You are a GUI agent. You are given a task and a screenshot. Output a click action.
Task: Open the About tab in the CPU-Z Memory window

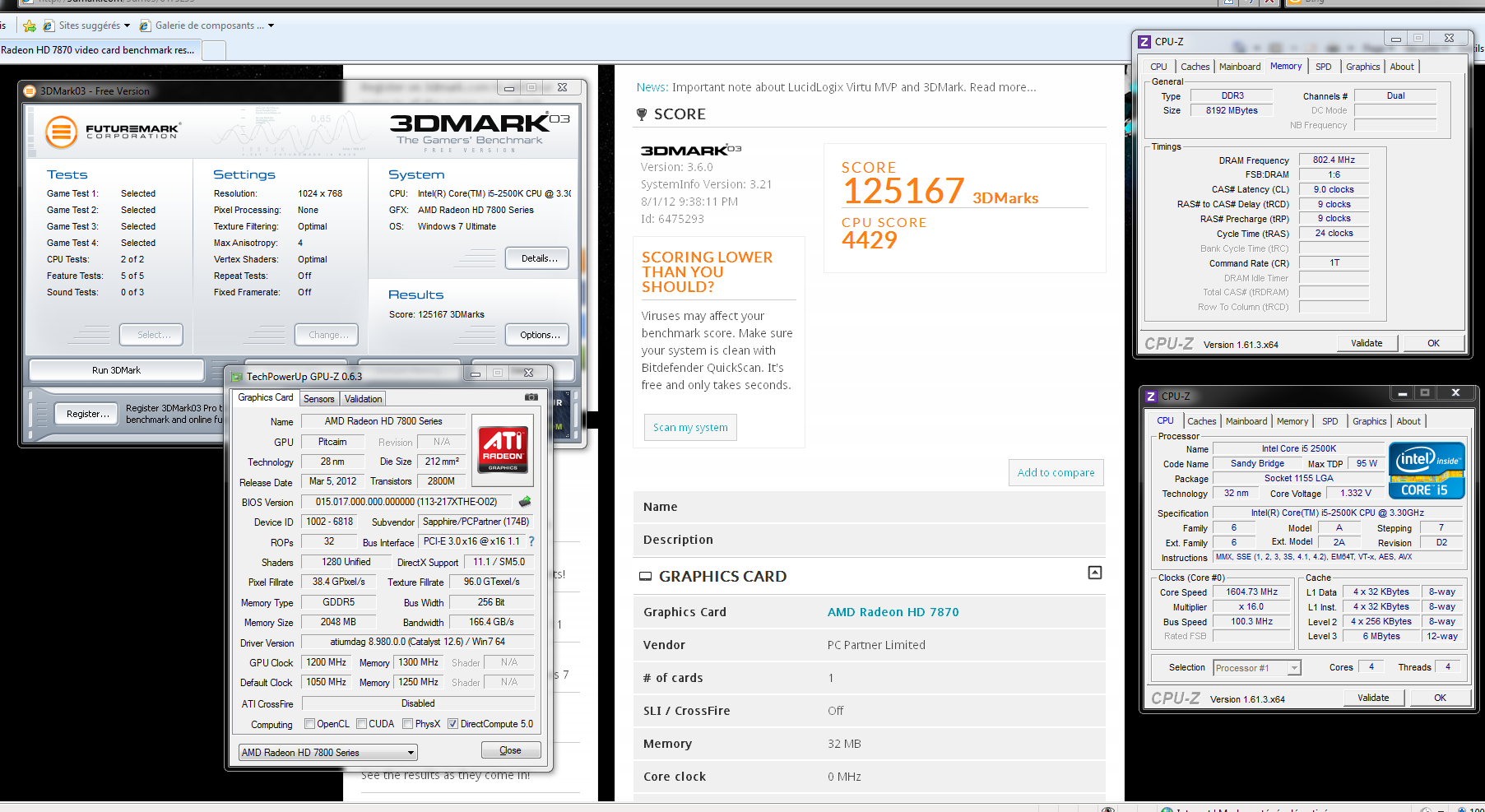point(1402,67)
